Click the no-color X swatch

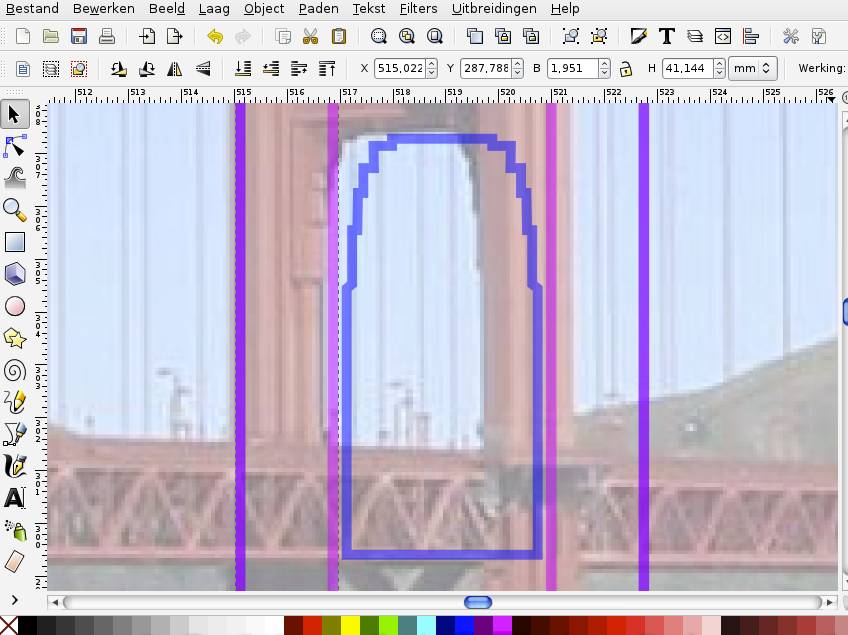coord(9,625)
